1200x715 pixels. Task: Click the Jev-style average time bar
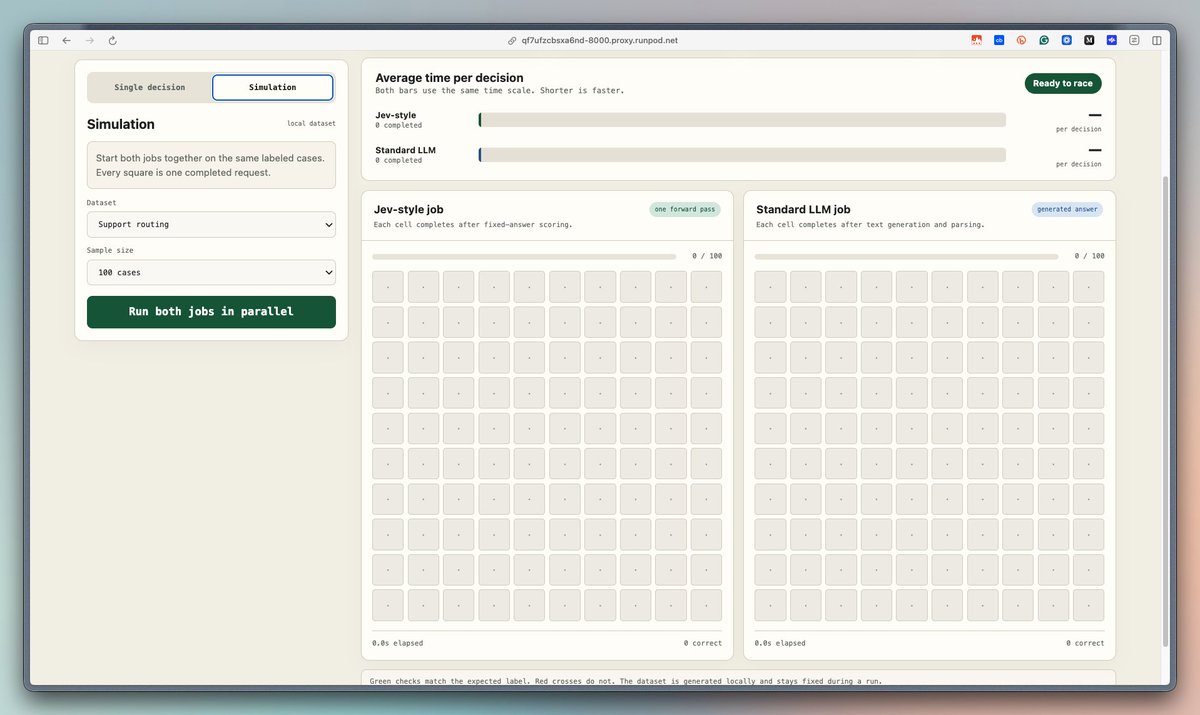pos(742,120)
